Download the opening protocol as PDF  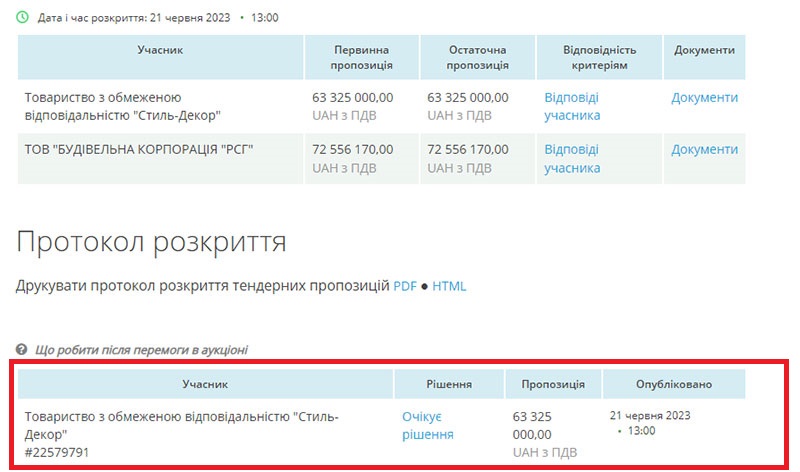click(x=404, y=286)
